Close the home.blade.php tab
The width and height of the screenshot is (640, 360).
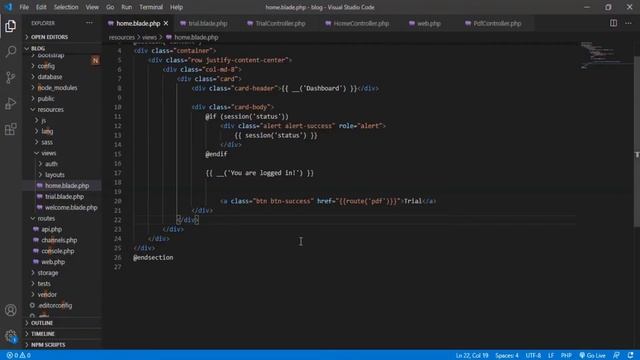pyautogui.click(x=166, y=24)
